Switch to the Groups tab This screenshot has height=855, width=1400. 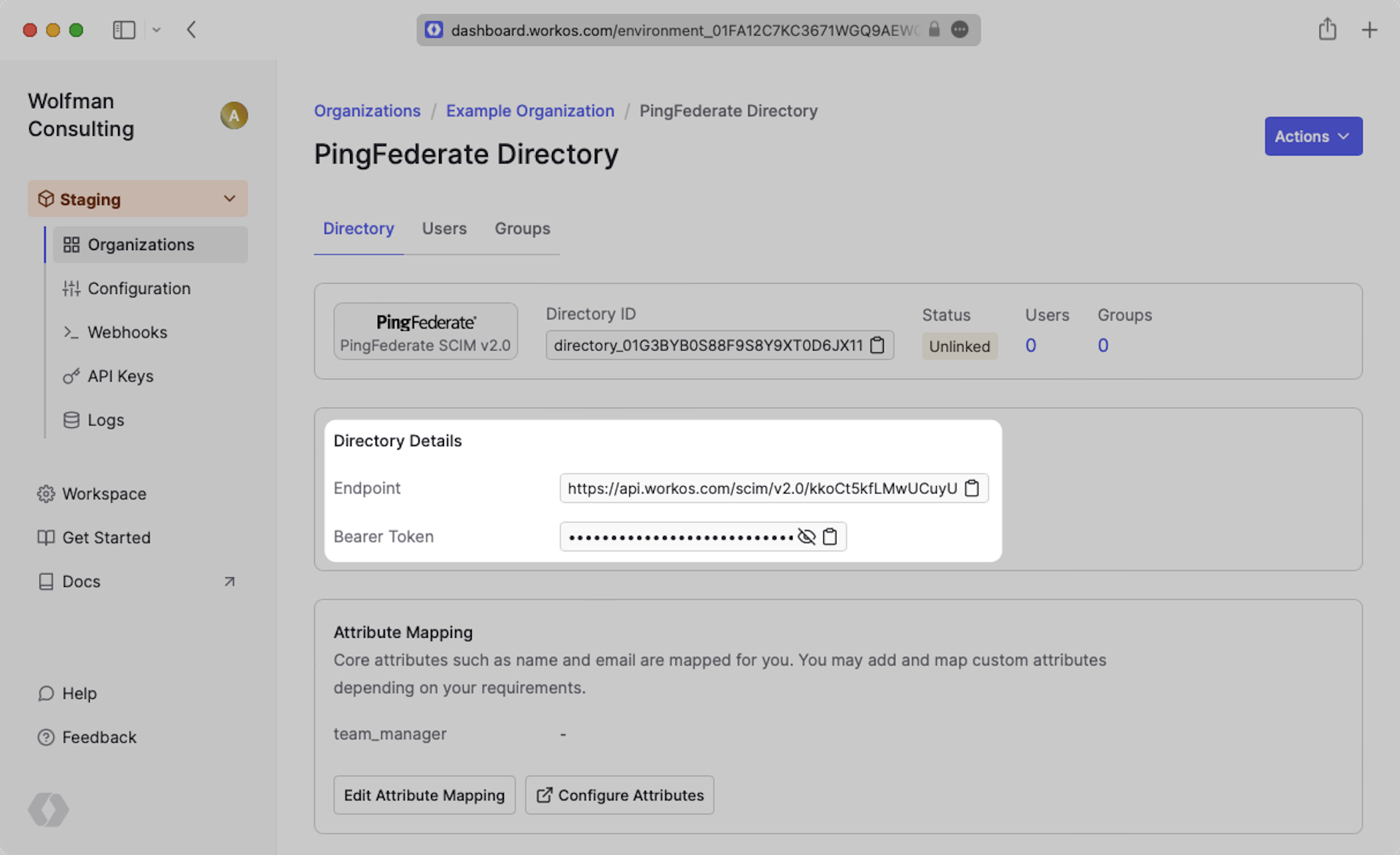[522, 229]
